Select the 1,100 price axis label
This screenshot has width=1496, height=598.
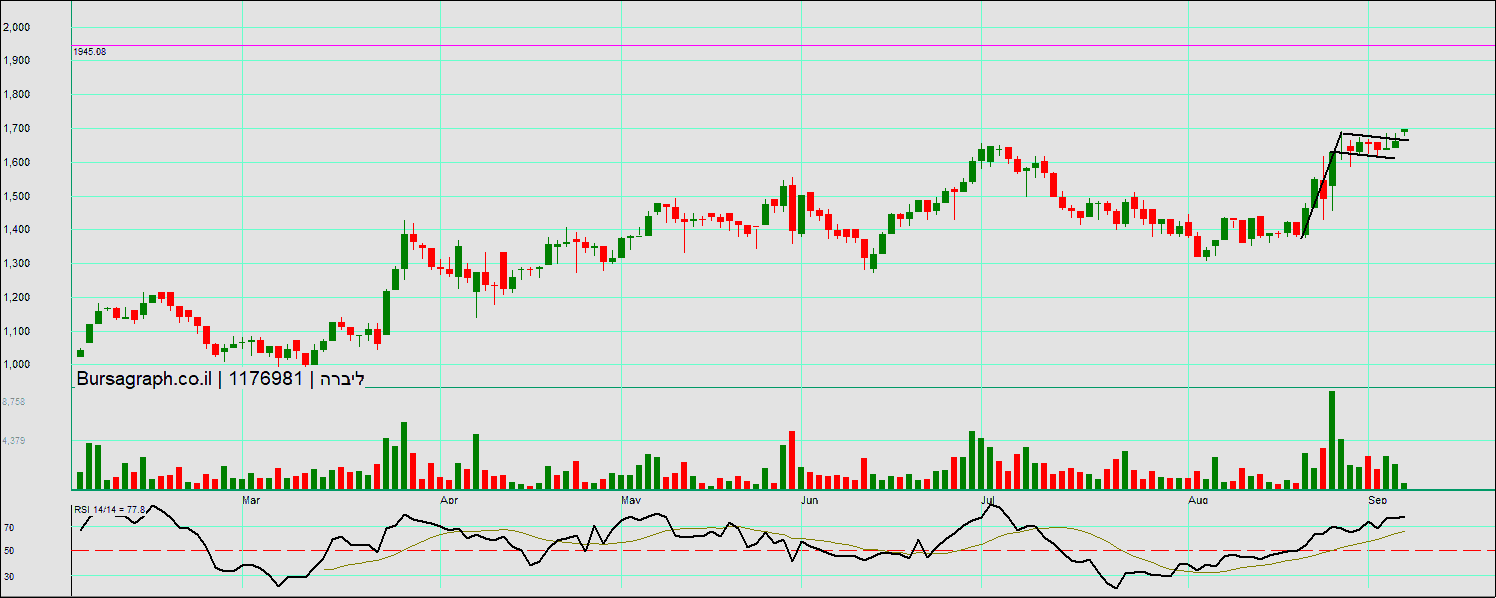pyautogui.click(x=16, y=332)
